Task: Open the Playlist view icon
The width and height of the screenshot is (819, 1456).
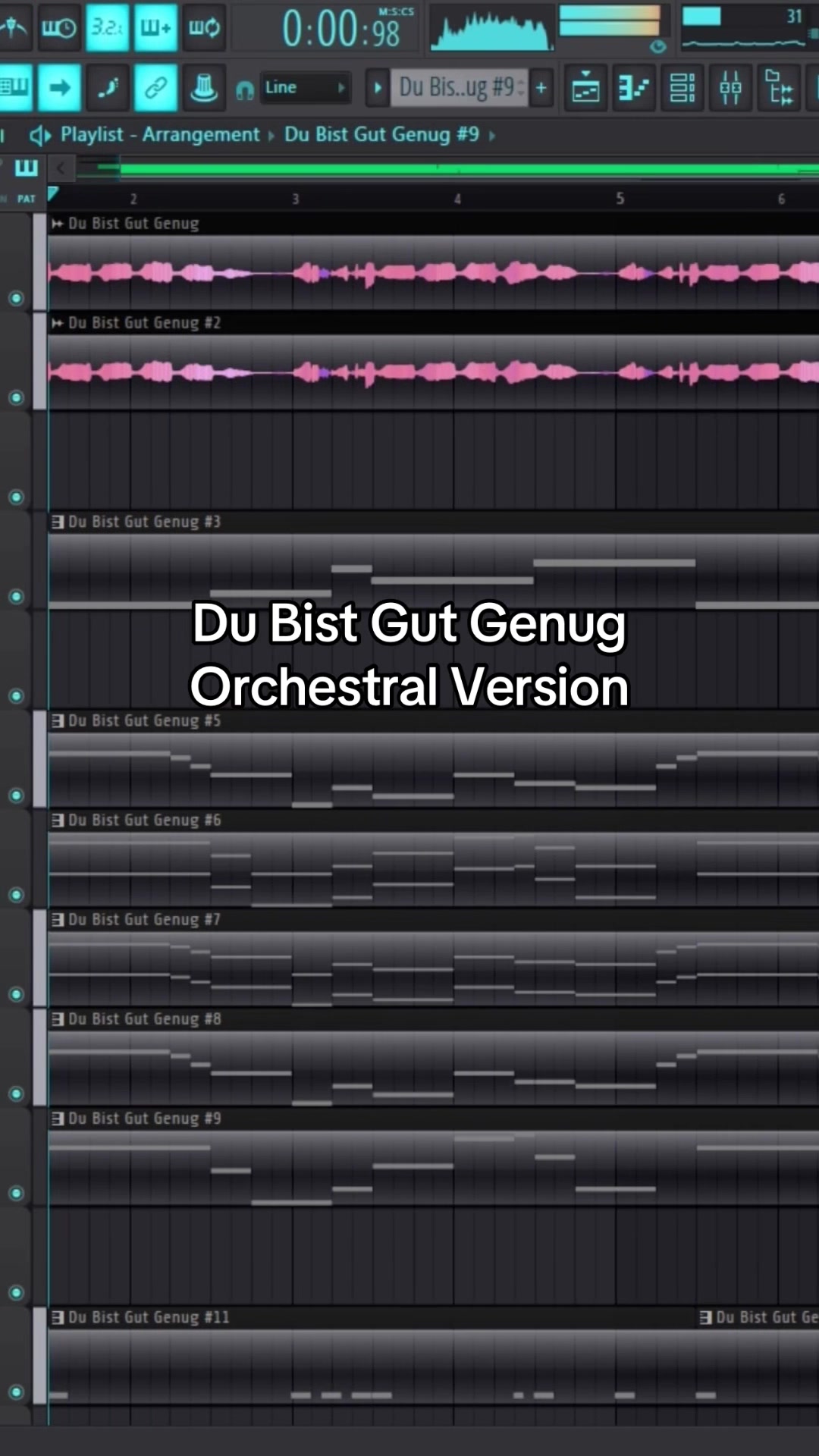Action: click(x=586, y=88)
